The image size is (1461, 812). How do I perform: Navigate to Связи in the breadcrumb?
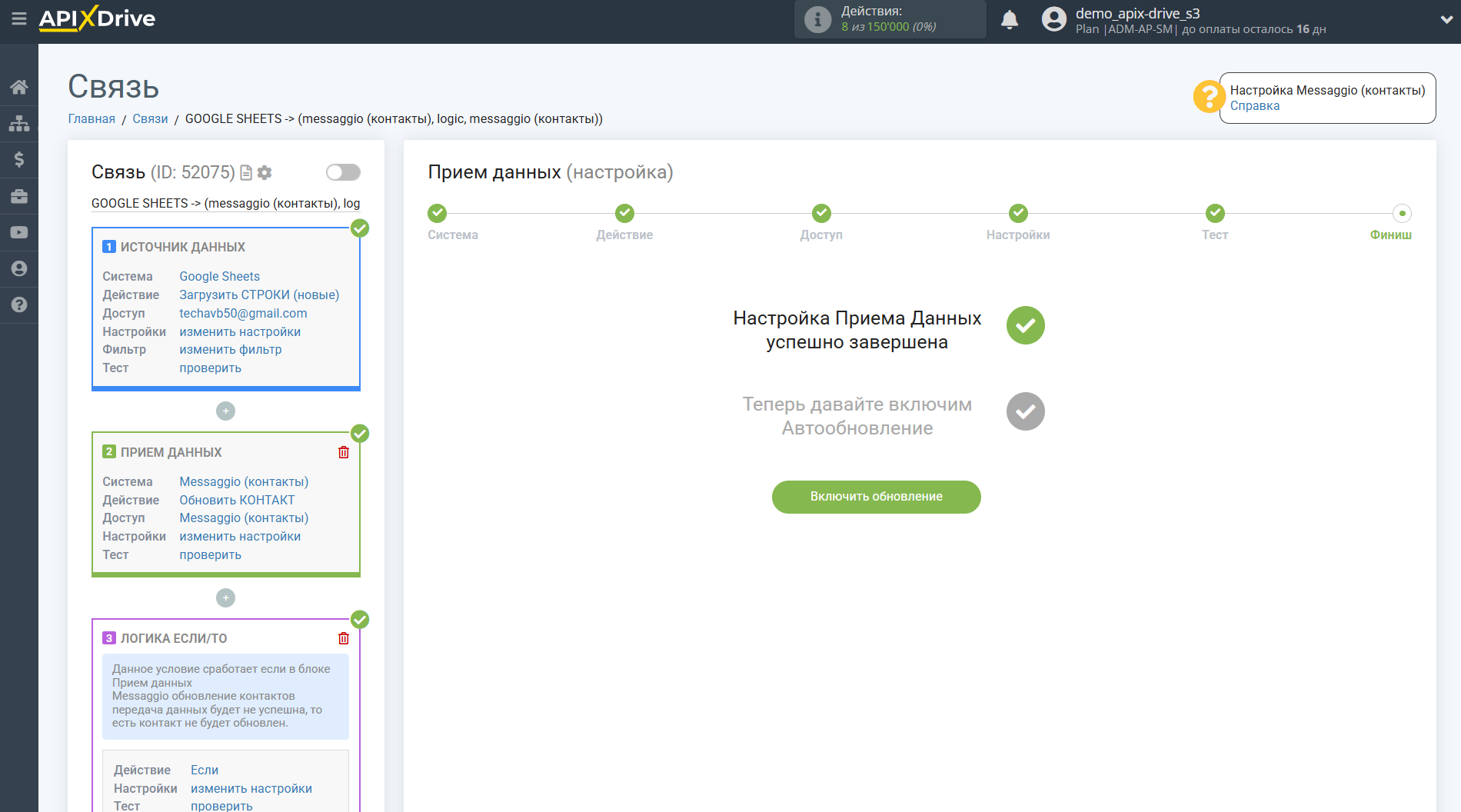(x=150, y=118)
